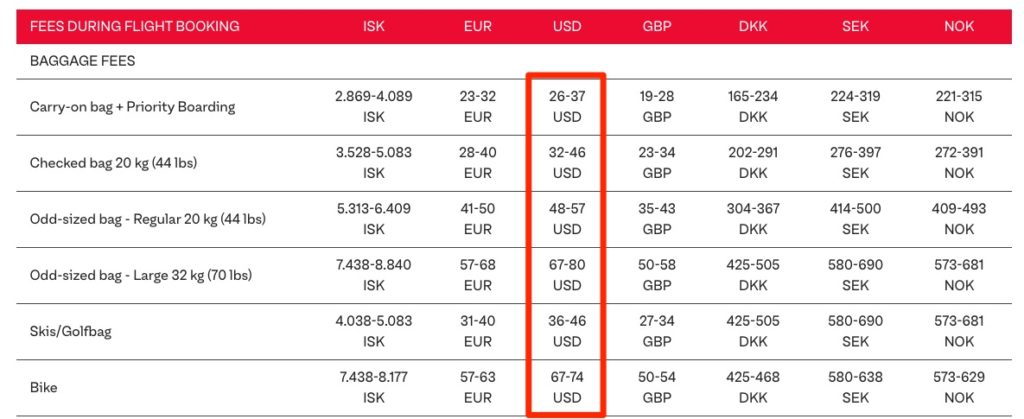Select "Odd-sized bag - Large 32 kg" label

click(x=144, y=274)
